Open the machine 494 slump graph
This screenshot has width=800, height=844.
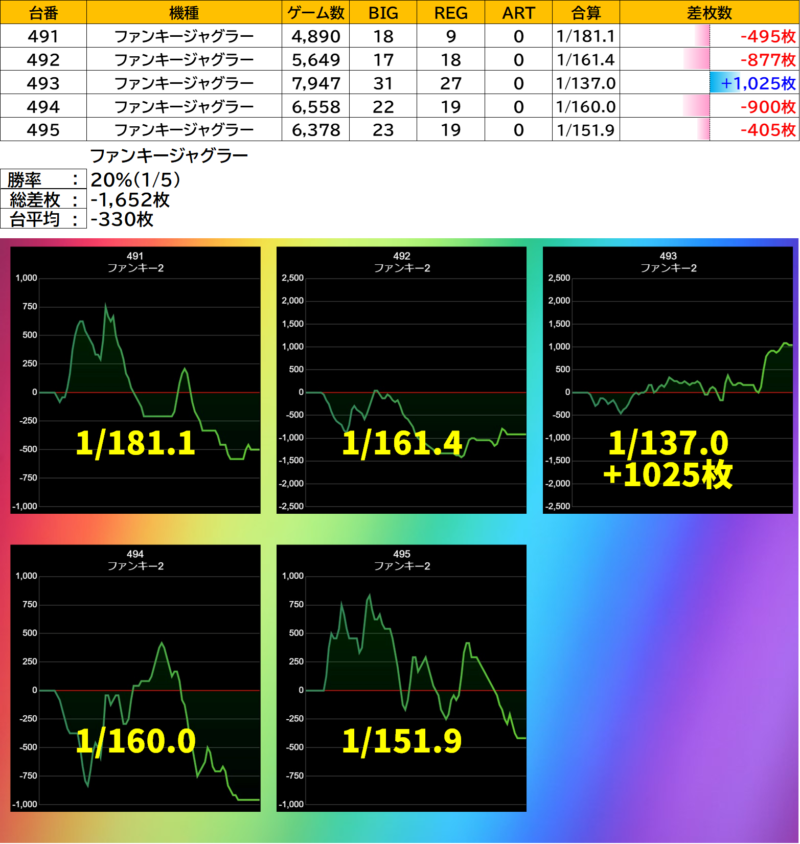136,678
